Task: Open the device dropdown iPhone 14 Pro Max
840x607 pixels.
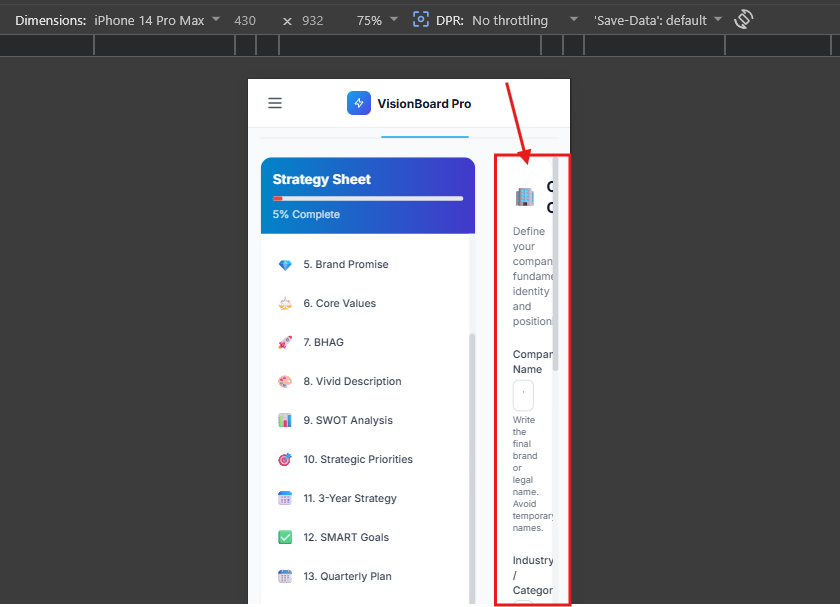Action: pos(156,20)
